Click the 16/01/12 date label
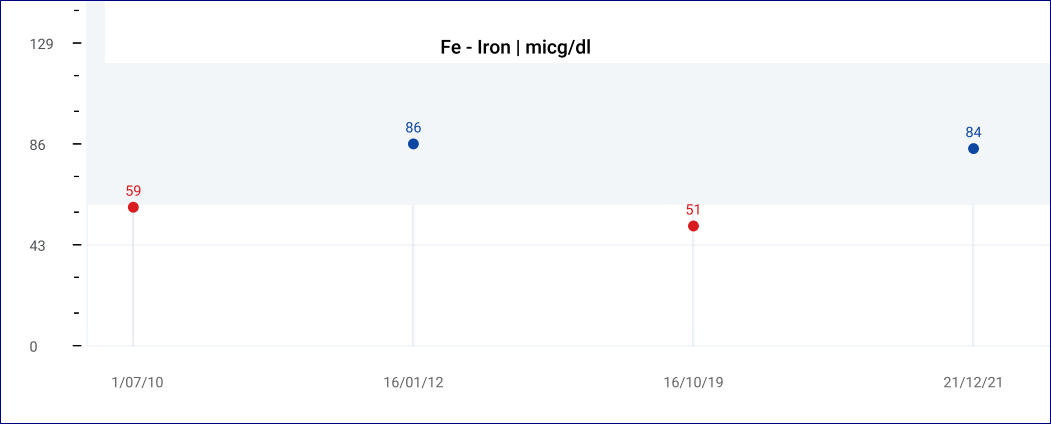Screen dimensions: 1051x424 click(414, 382)
